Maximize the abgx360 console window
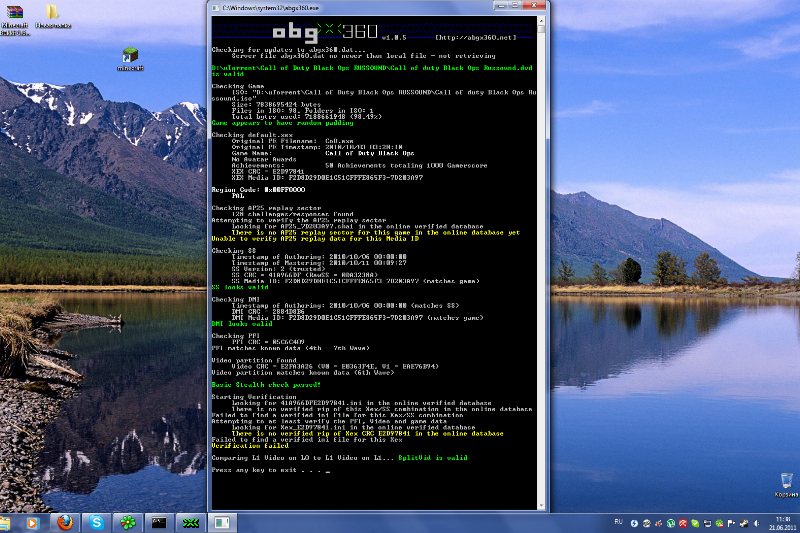800x533 pixels. click(x=517, y=6)
